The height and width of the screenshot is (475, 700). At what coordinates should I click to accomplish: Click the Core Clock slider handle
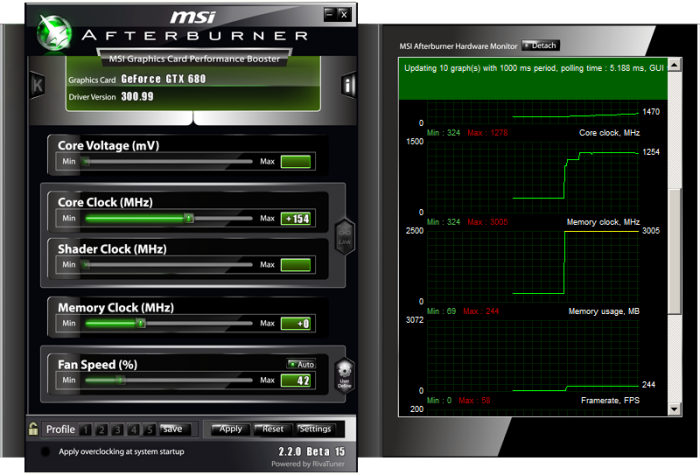pyautogui.click(x=188, y=218)
